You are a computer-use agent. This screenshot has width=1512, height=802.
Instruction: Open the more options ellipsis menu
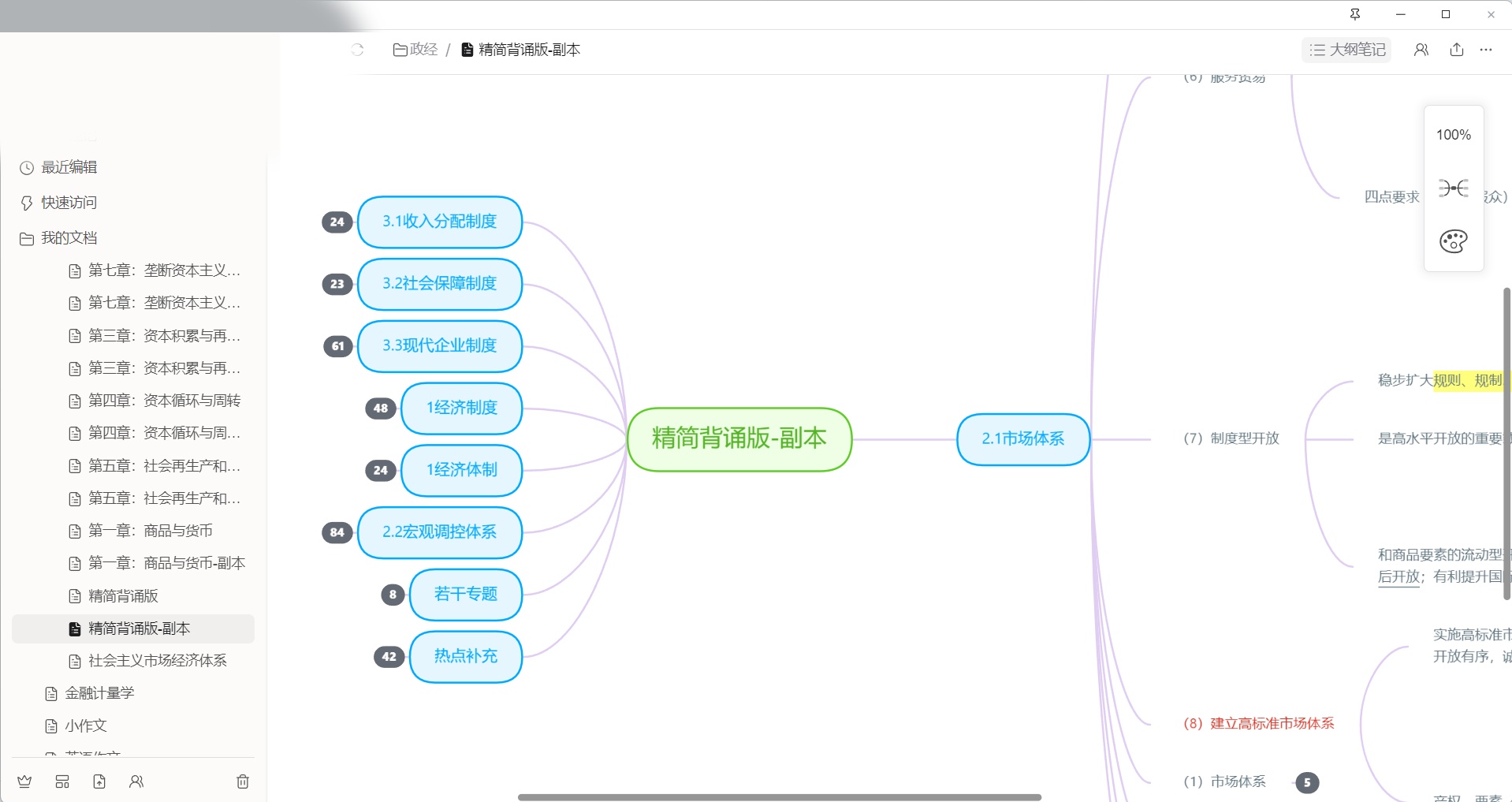tap(1486, 50)
